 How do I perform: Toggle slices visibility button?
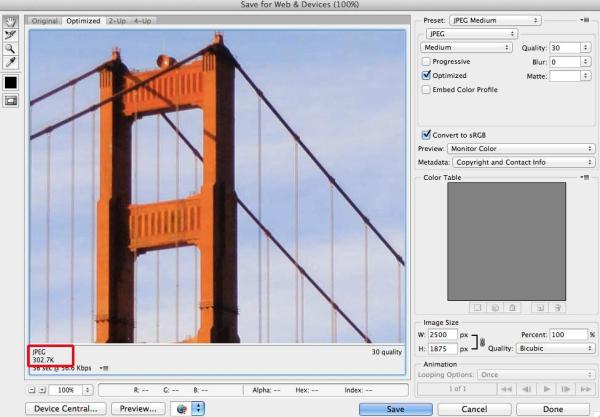pos(11,100)
